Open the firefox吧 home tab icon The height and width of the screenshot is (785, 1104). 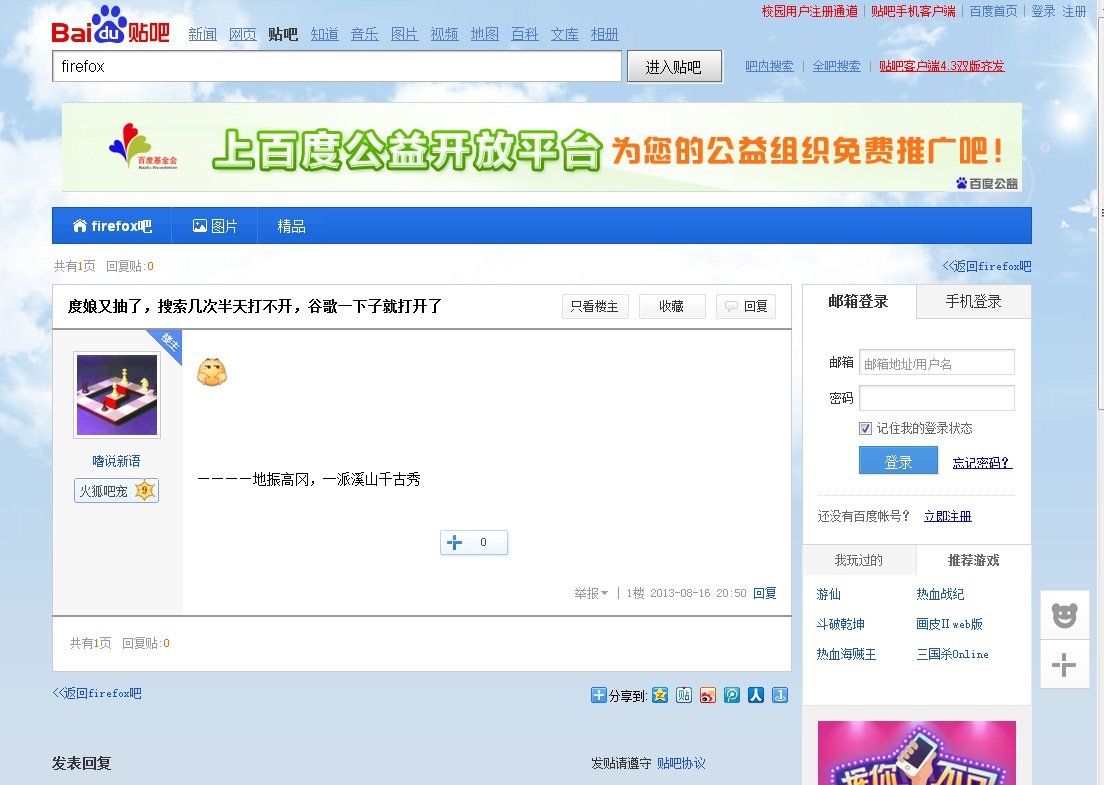[80, 226]
